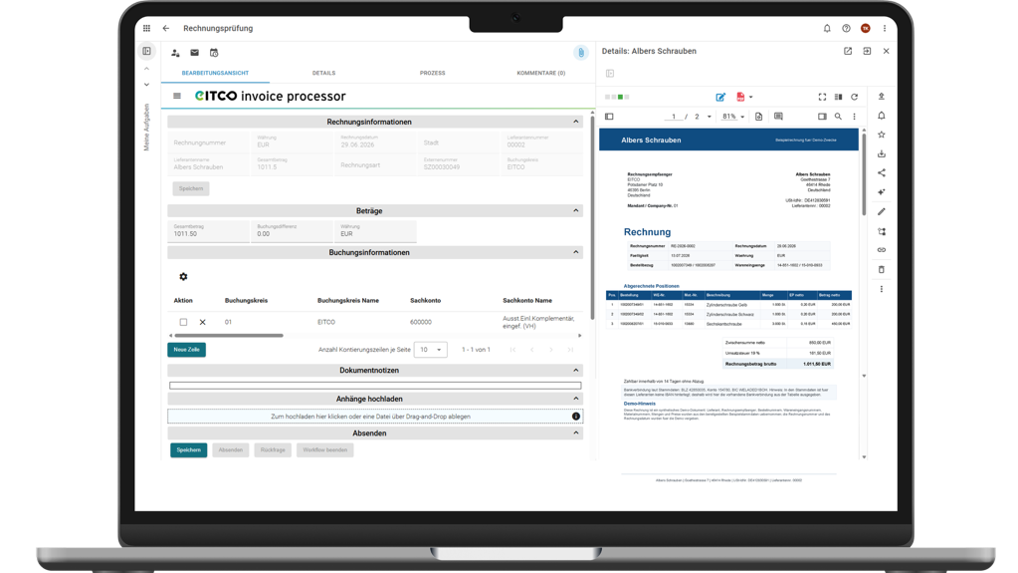Open details in new window icon

(848, 51)
